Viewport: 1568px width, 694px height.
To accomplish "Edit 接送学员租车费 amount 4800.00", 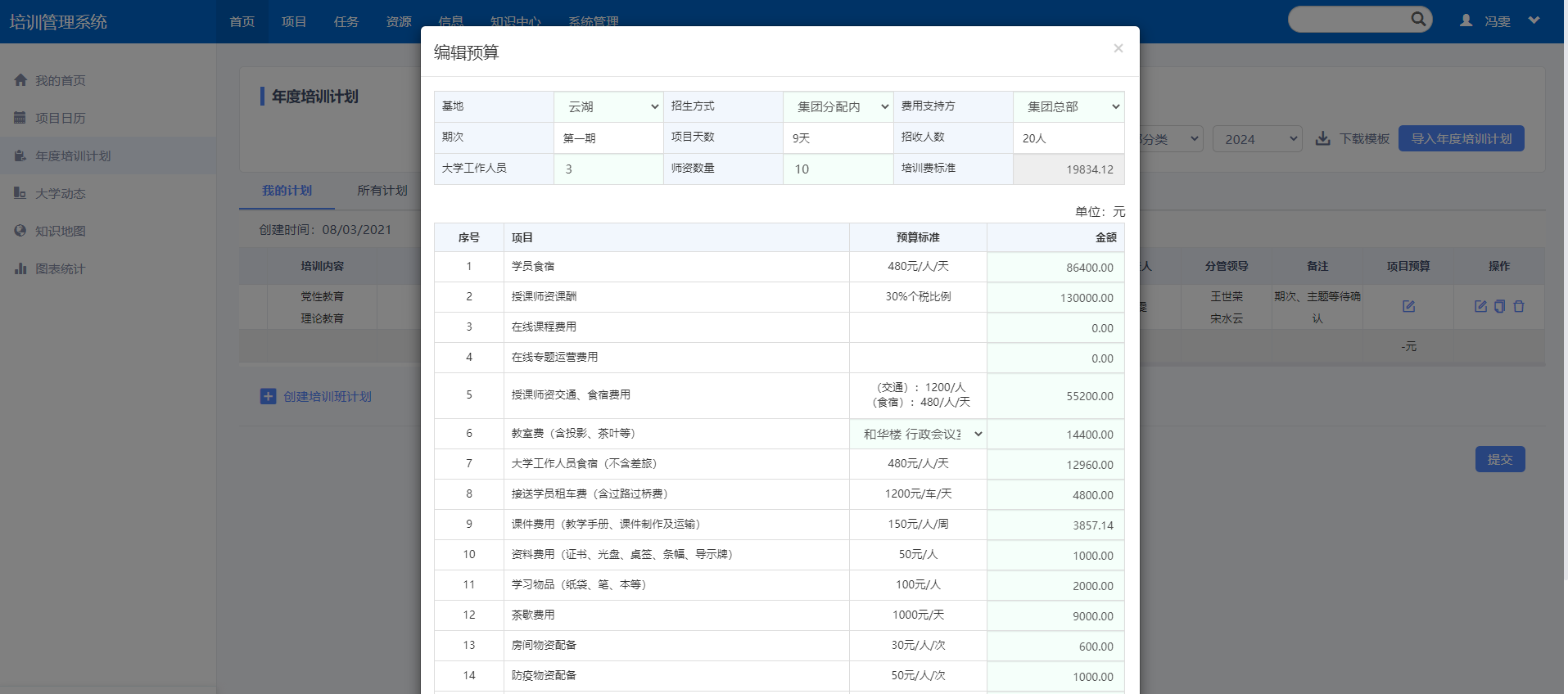I will [1055, 495].
